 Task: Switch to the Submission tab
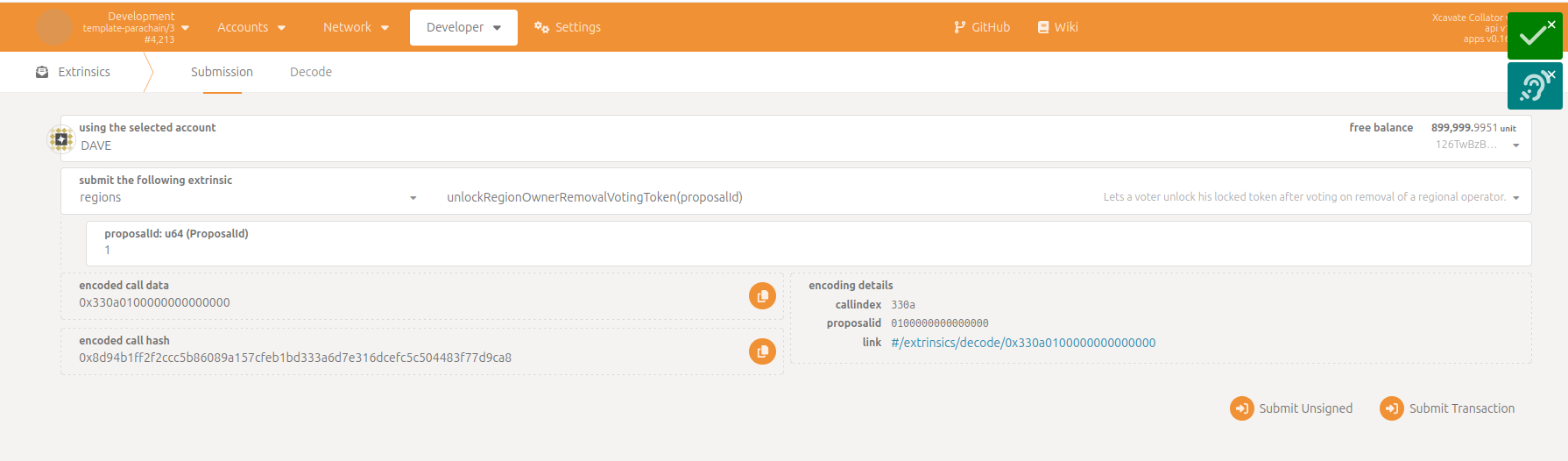coord(222,72)
